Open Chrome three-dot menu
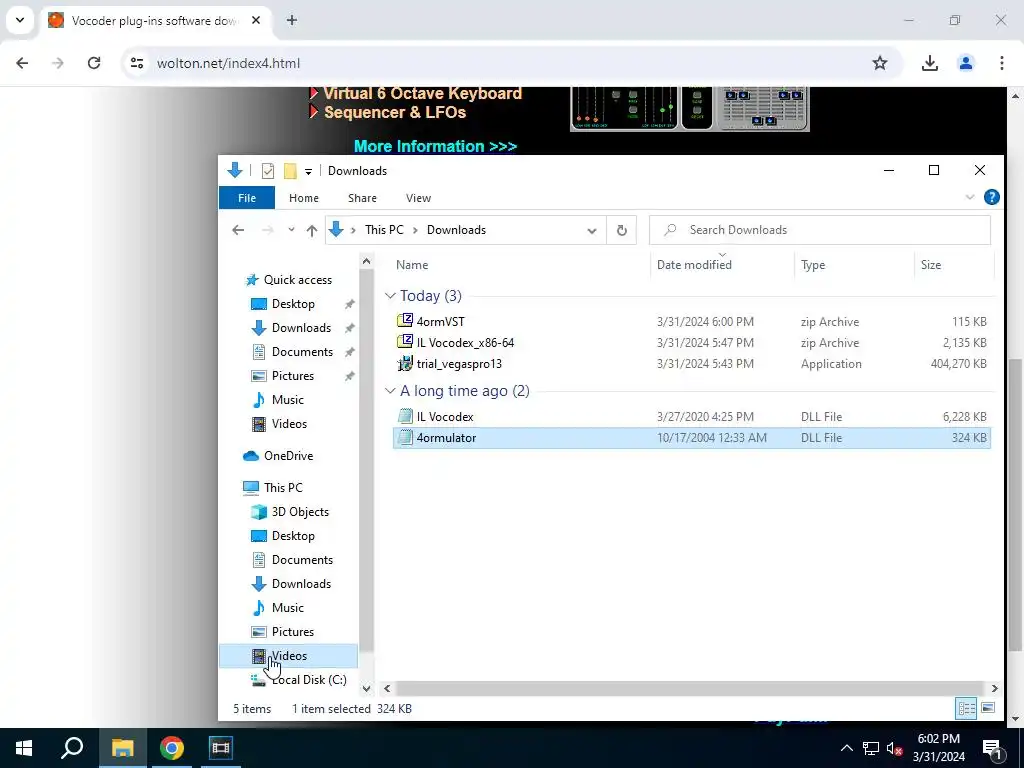This screenshot has height=768, width=1024. (1001, 63)
